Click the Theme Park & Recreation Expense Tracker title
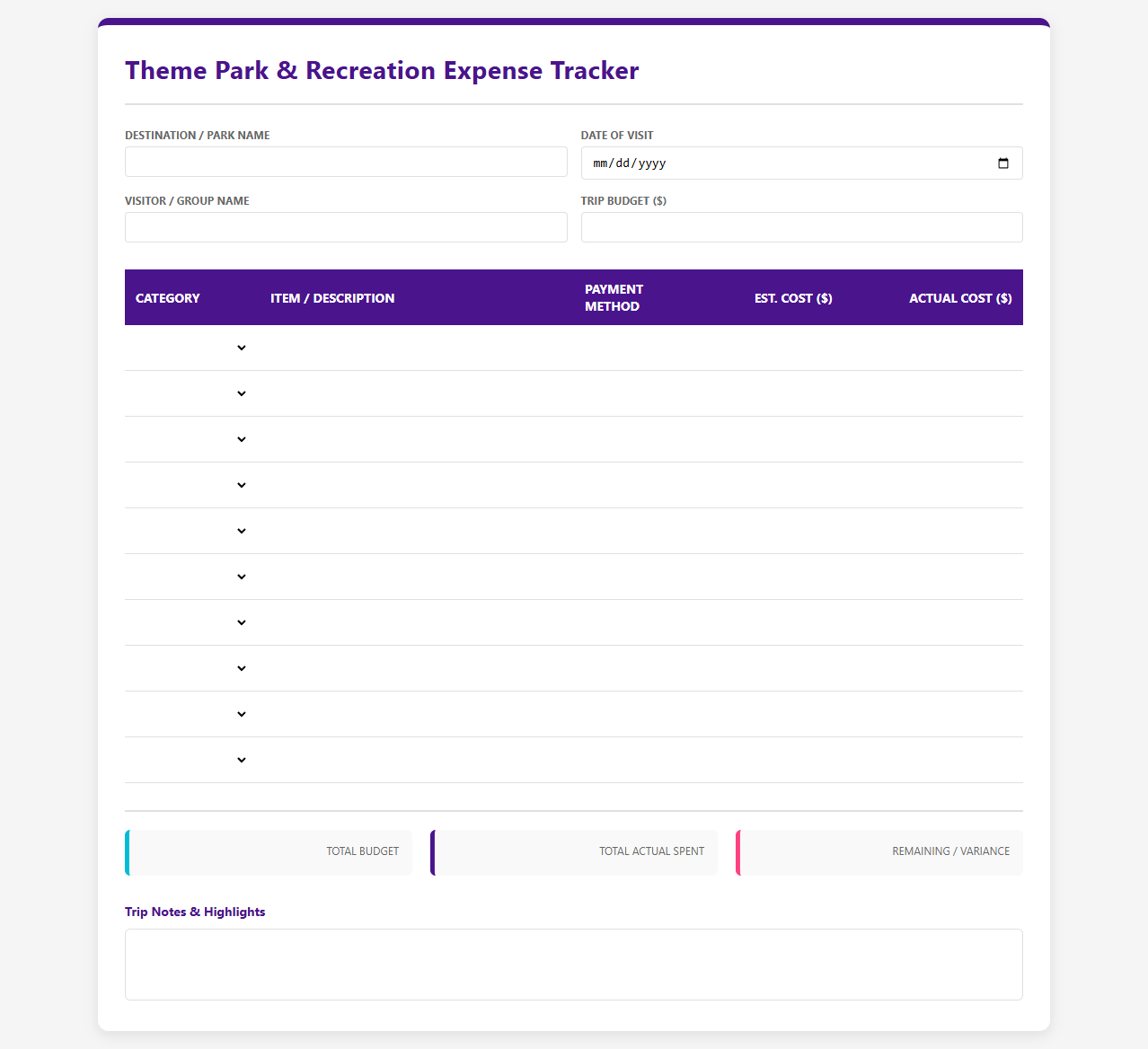This screenshot has width=1148, height=1049. pyautogui.click(x=382, y=70)
